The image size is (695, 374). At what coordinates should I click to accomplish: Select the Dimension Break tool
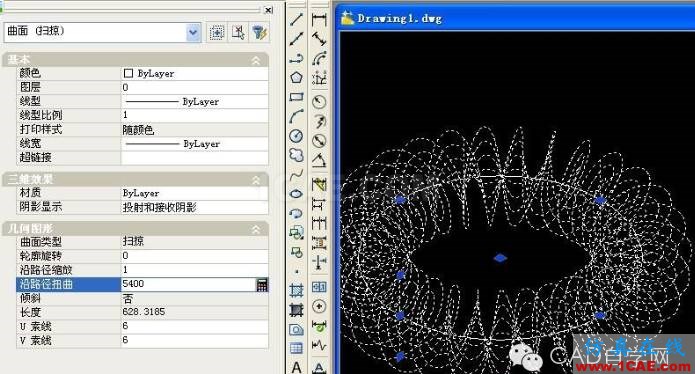coord(319,262)
